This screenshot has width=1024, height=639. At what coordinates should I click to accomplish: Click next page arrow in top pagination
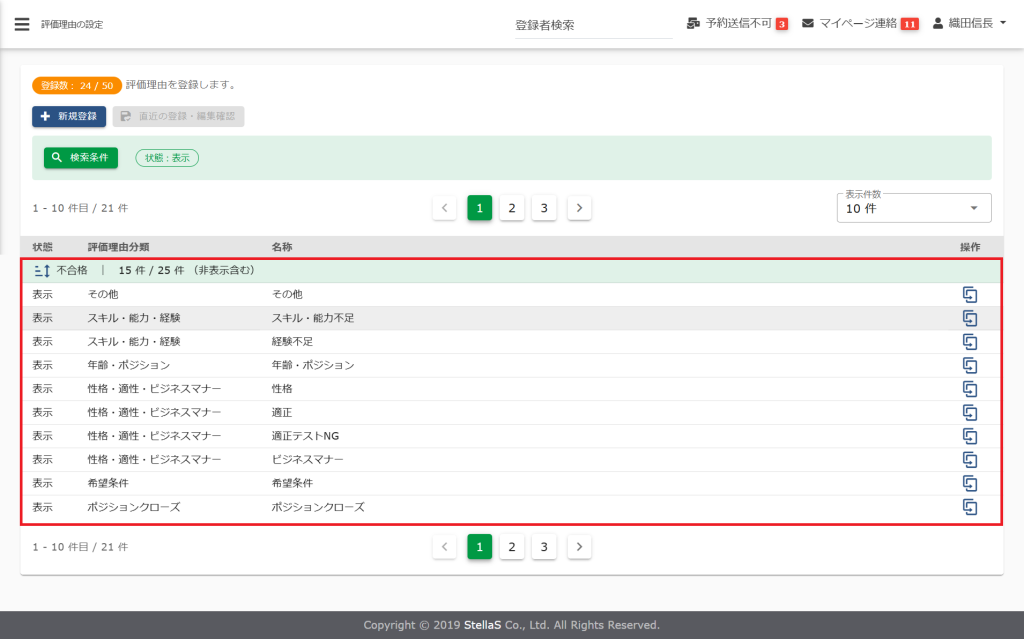pyautogui.click(x=580, y=208)
